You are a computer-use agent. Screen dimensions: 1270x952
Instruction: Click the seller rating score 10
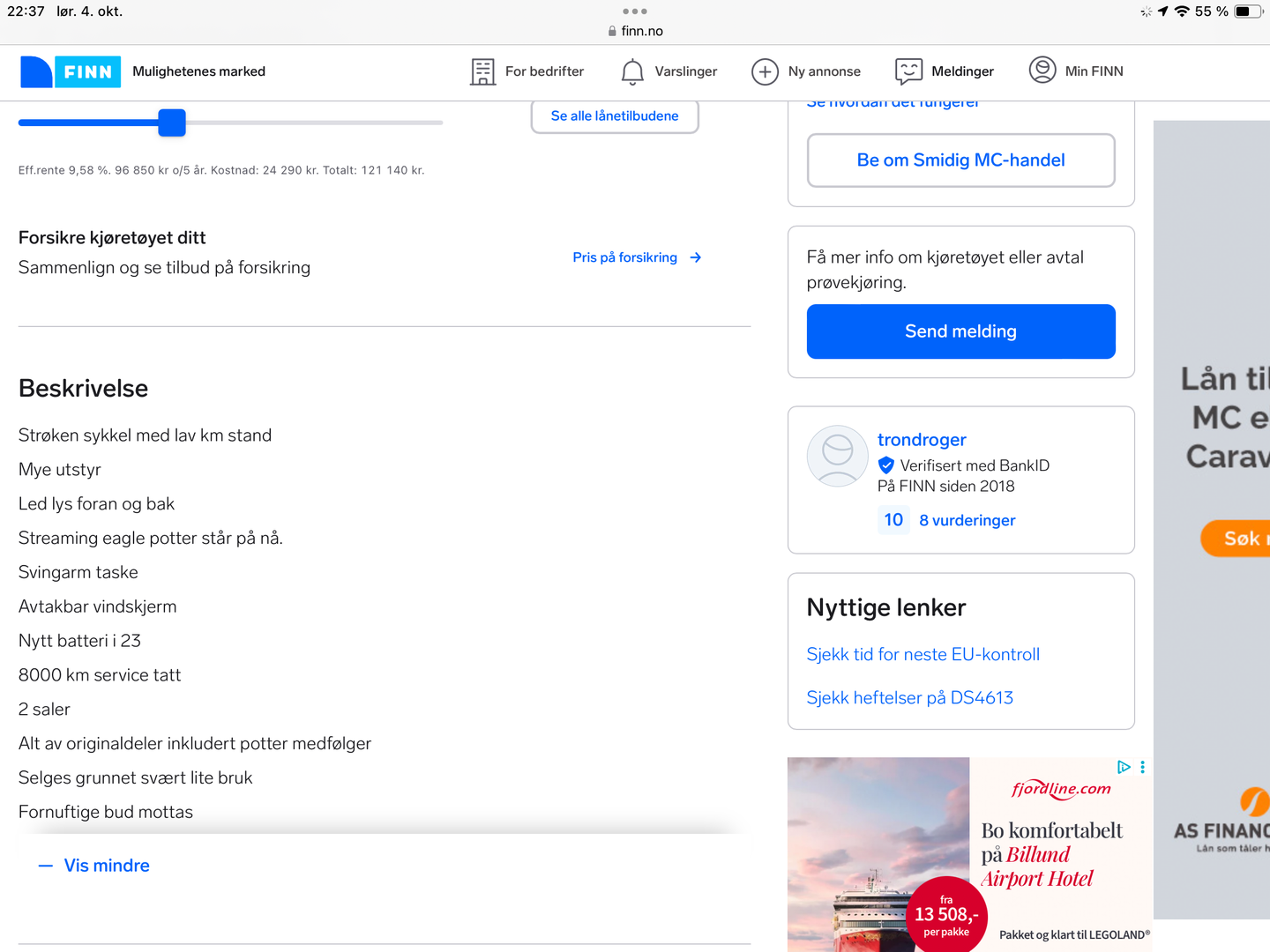893,520
